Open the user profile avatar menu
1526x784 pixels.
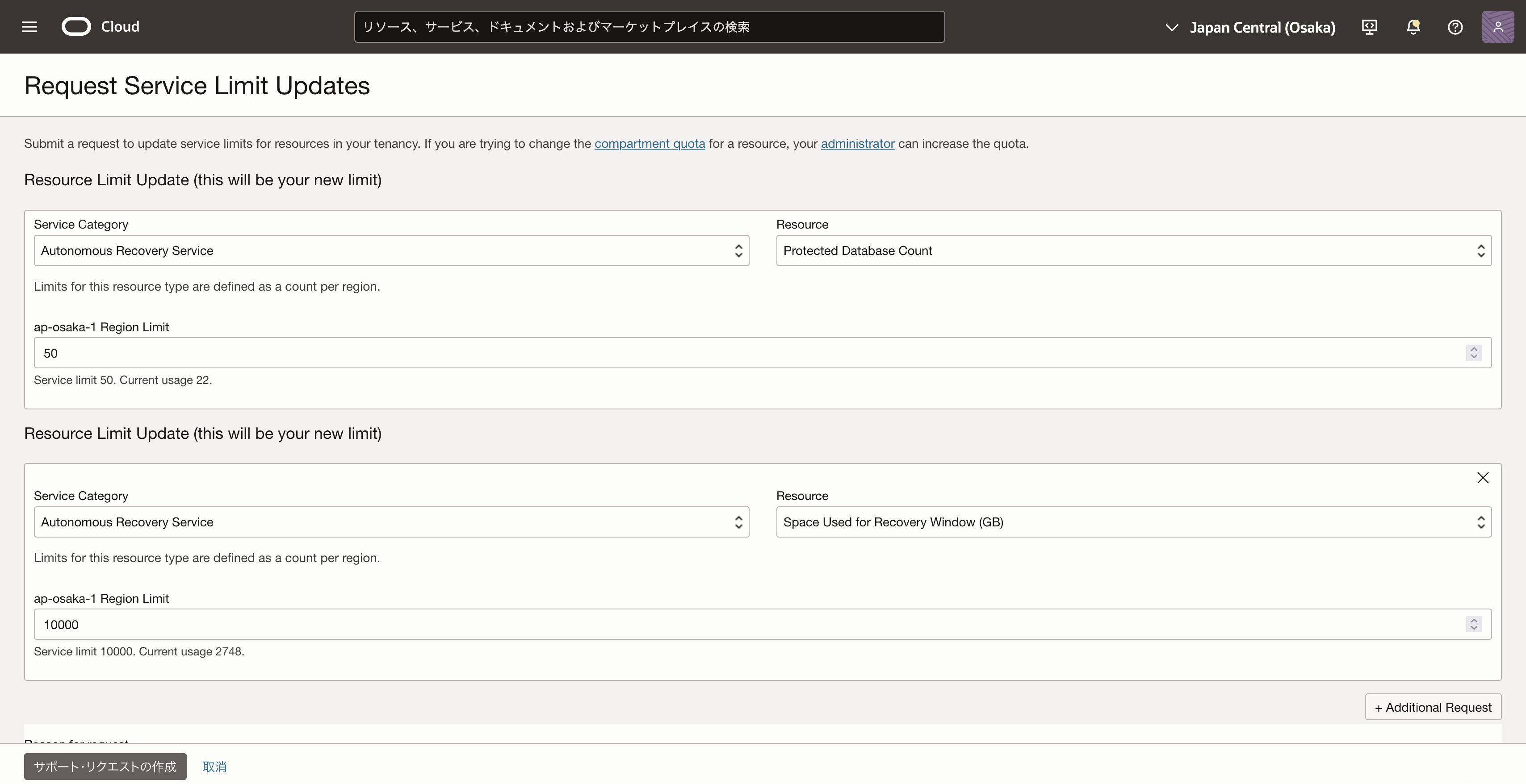pos(1497,27)
